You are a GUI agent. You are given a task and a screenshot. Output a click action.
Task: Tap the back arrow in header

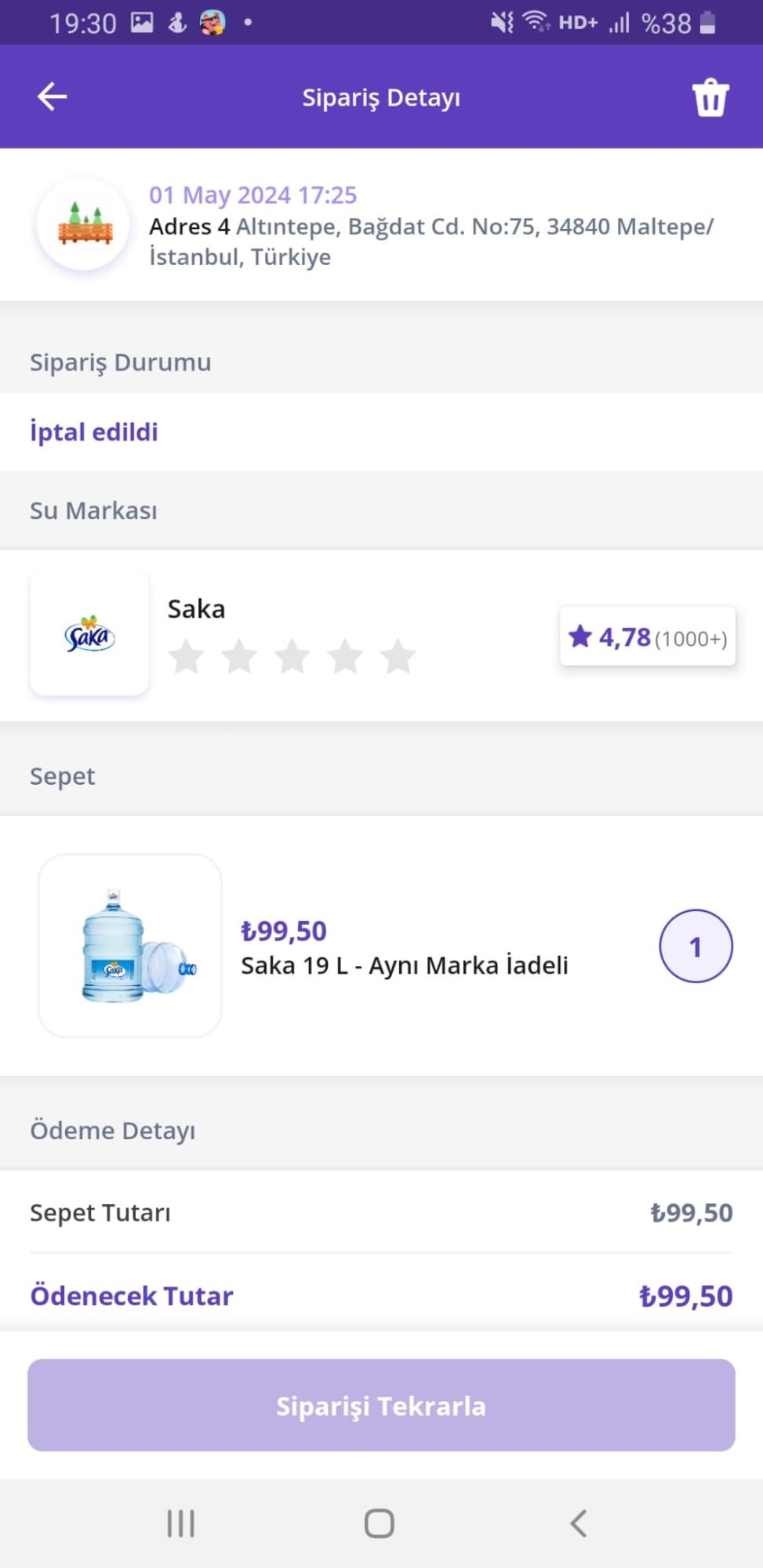coord(53,97)
